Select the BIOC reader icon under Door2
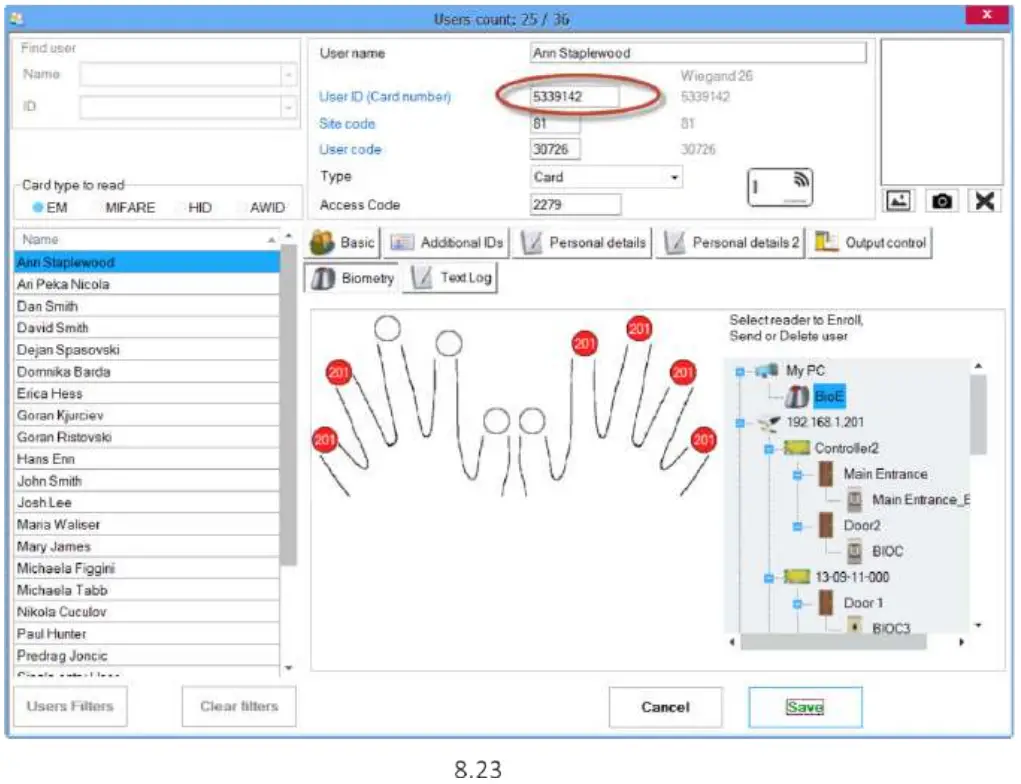The width and height of the screenshot is (1021, 784). click(x=855, y=551)
